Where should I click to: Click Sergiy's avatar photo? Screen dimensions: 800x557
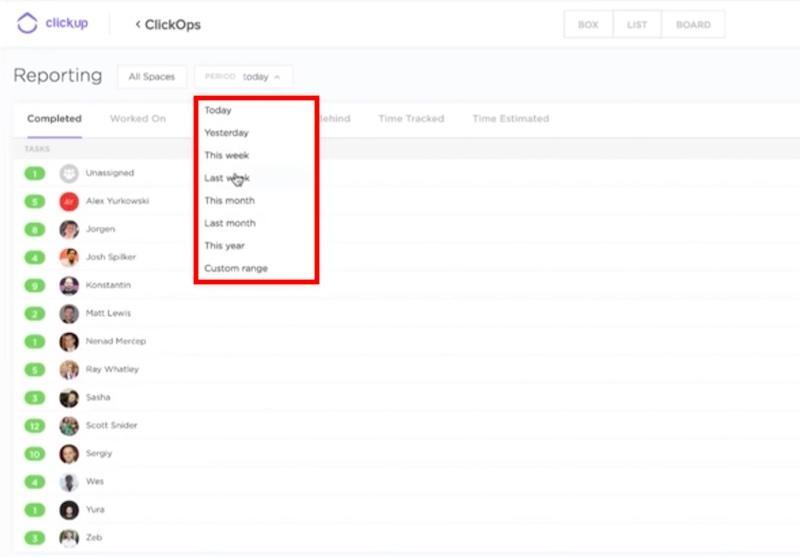coord(69,454)
